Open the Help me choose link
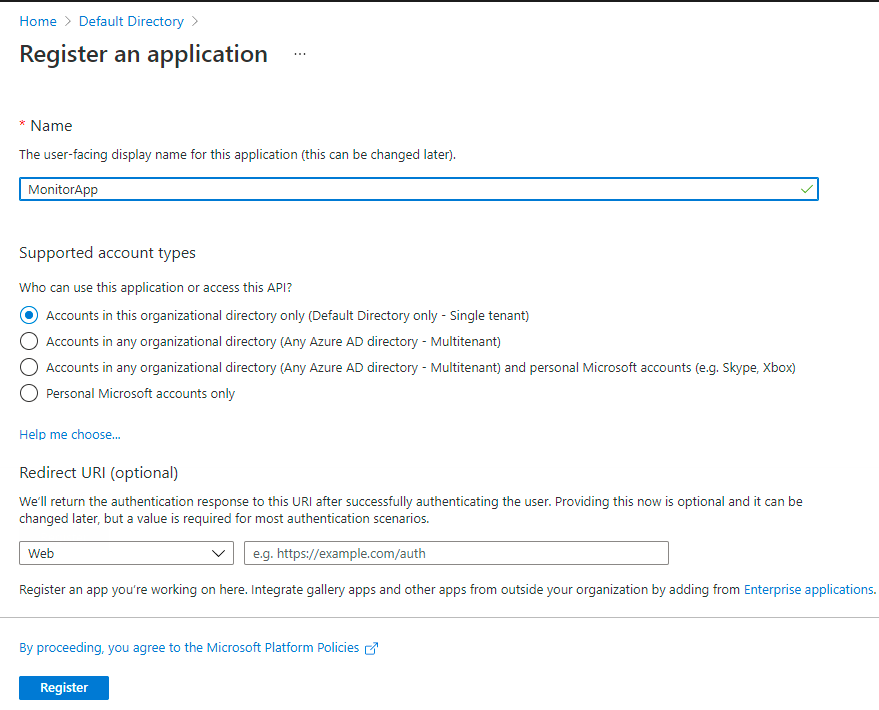The height and width of the screenshot is (710, 879). 70,434
